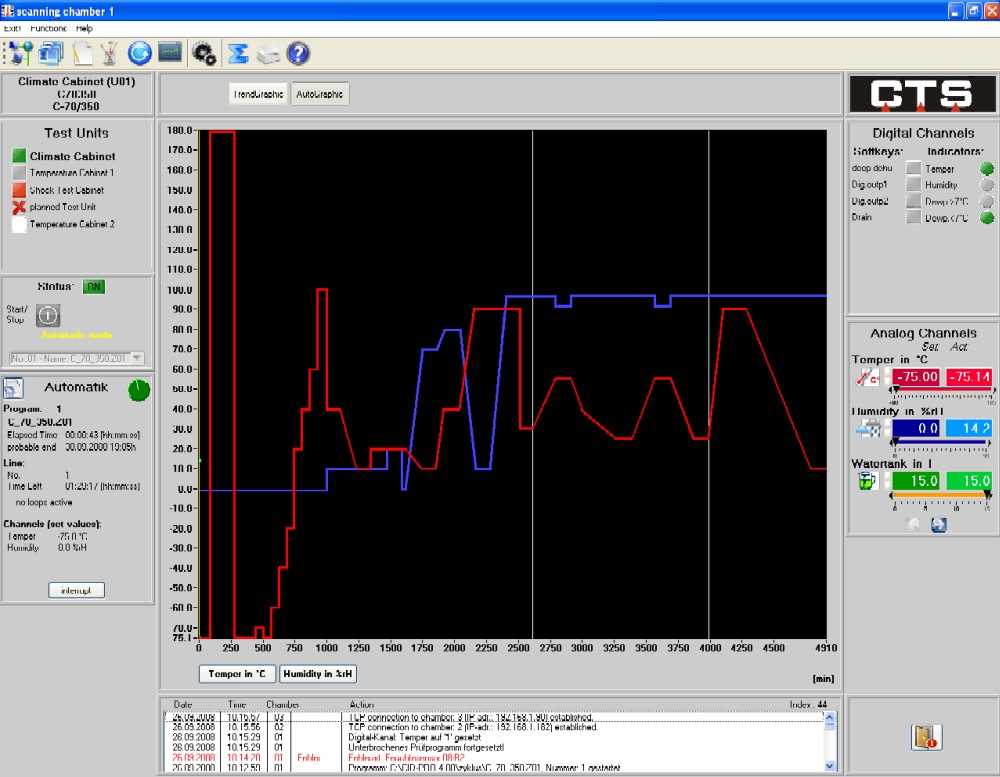Click the Start/Stop power button
This screenshot has width=1000, height=777.
48,315
